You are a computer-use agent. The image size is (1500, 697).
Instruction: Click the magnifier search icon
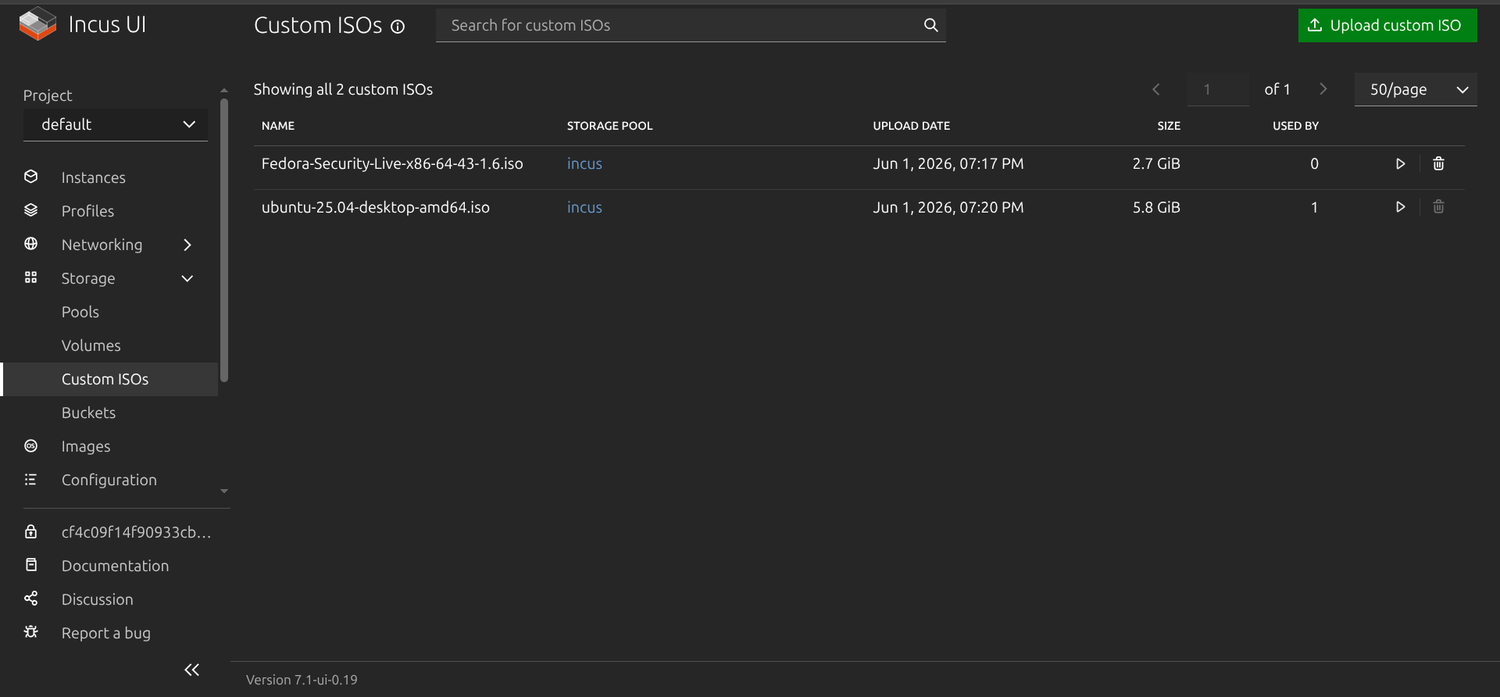click(x=931, y=25)
